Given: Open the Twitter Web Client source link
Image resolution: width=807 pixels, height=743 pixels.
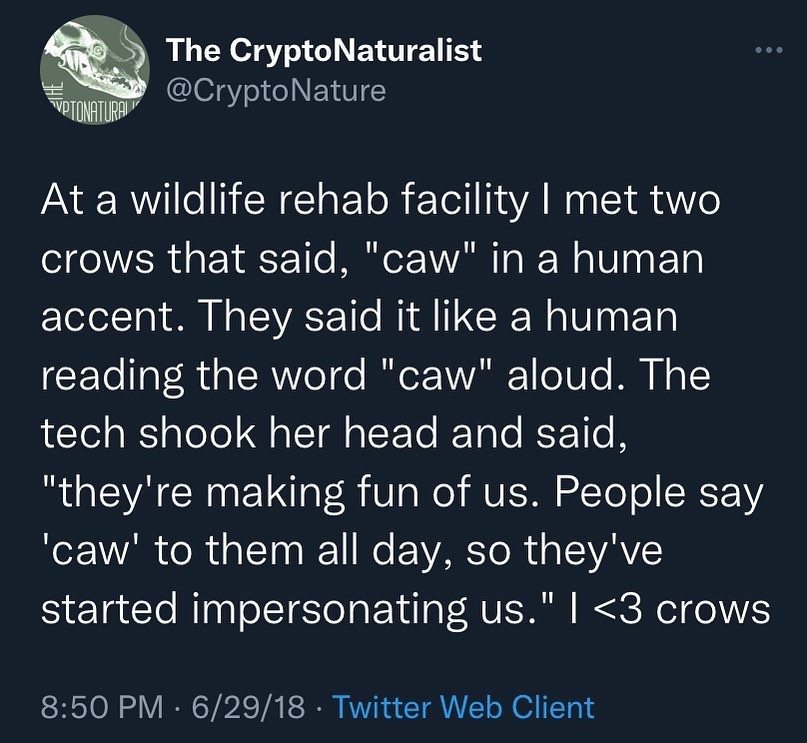Looking at the screenshot, I should pos(463,708).
